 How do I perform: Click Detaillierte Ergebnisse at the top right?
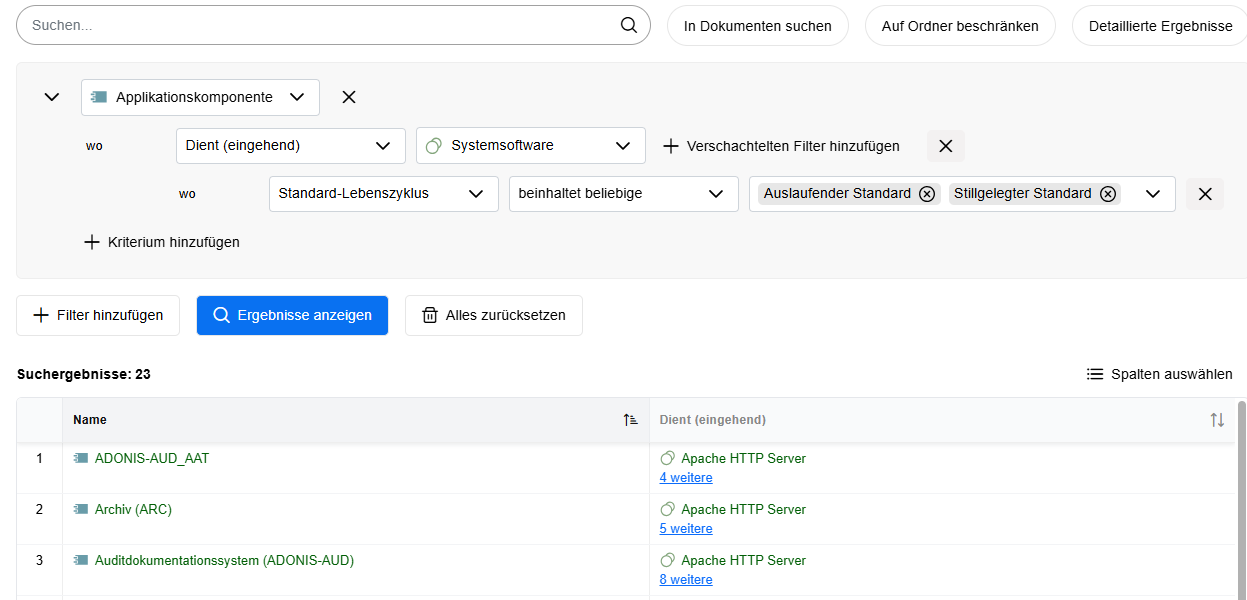[x=1160, y=25]
